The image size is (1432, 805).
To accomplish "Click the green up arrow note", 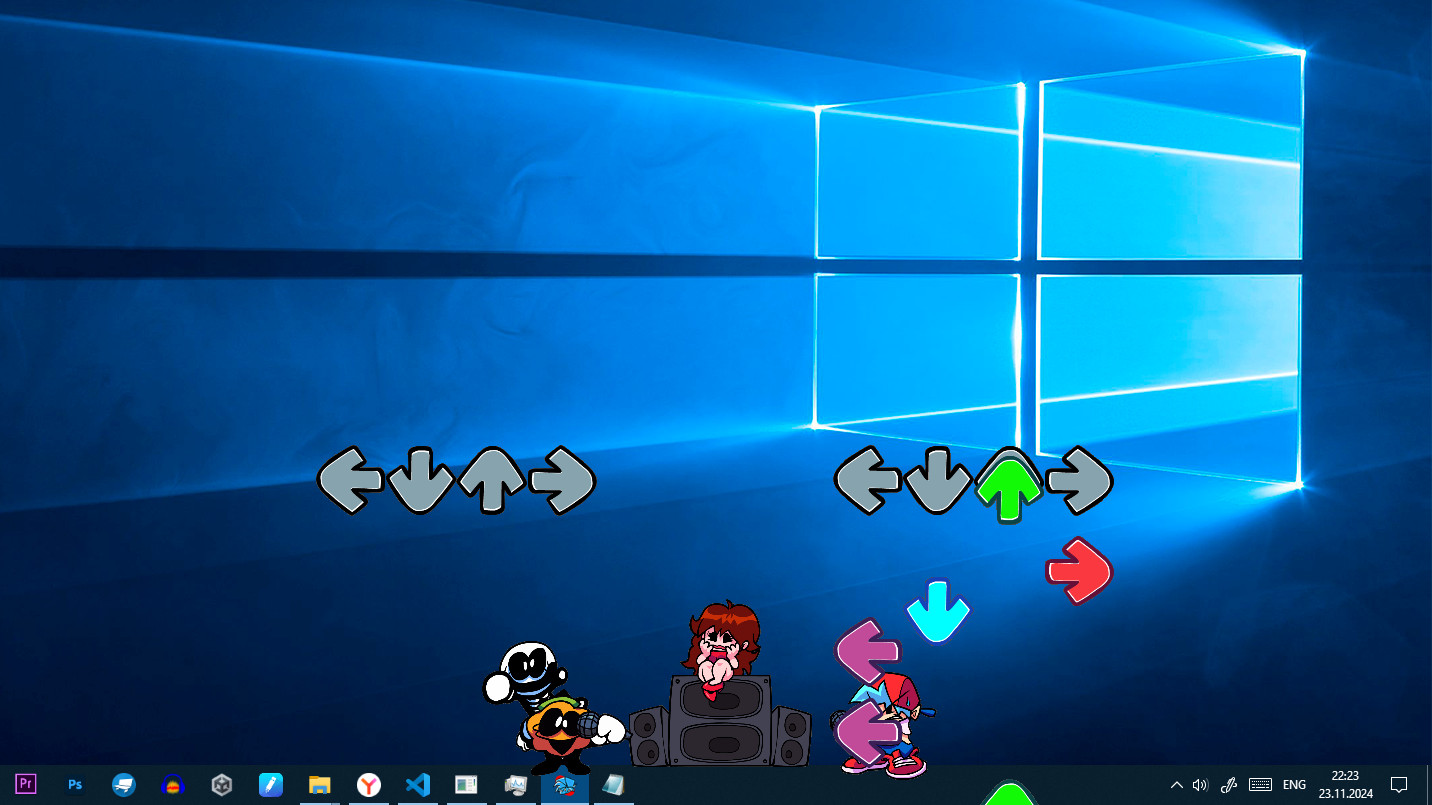I will coord(1008,483).
